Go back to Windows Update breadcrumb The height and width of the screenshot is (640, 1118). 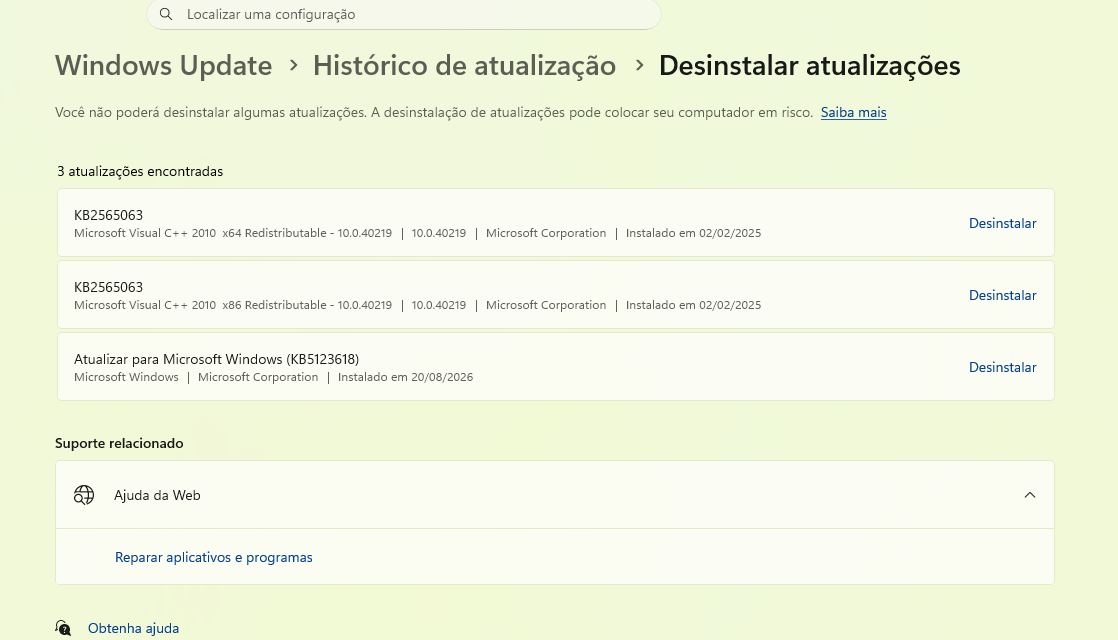[163, 66]
